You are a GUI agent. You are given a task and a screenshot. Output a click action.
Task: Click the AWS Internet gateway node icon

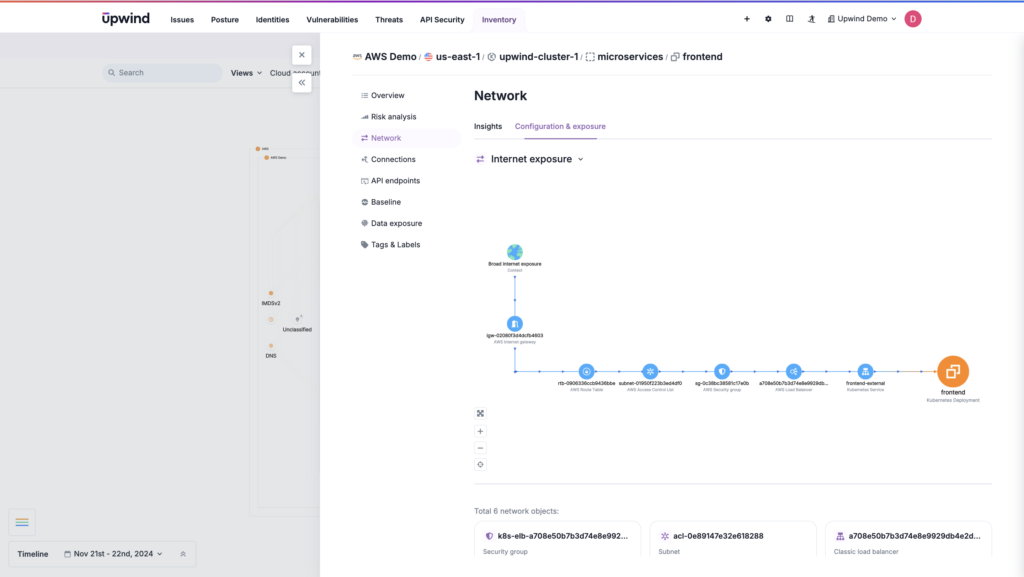tap(515, 323)
